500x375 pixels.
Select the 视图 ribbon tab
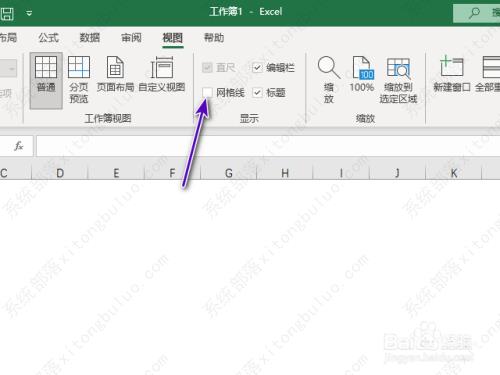pyautogui.click(x=172, y=38)
